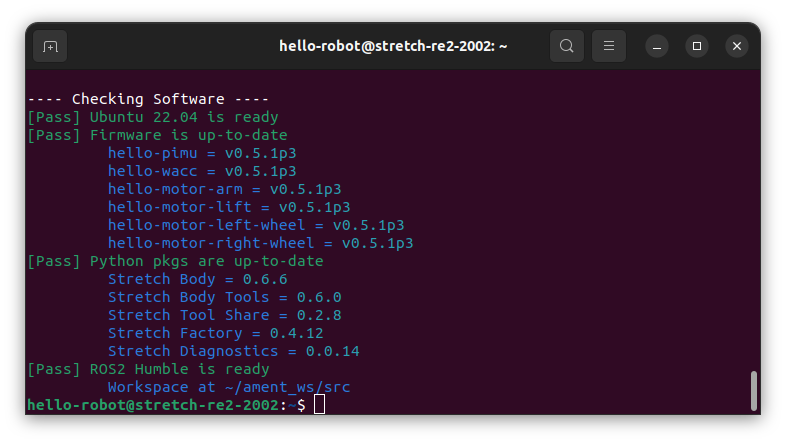Click the hello-pimu version line
Image resolution: width=786 pixels, height=443 pixels.
tap(202, 153)
